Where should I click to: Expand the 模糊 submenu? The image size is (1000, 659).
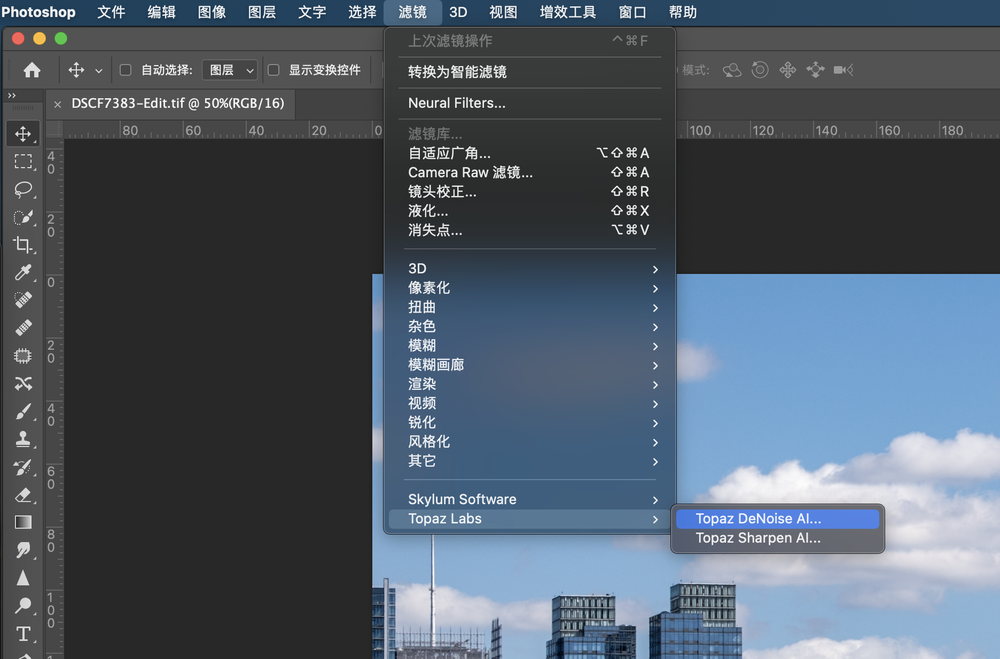531,345
